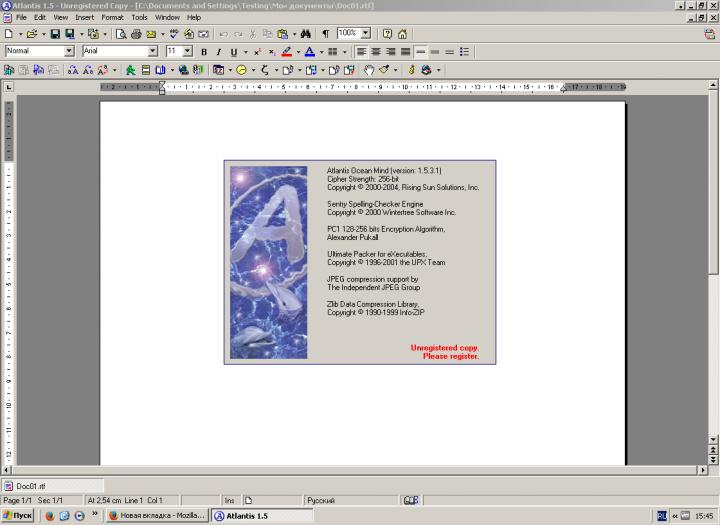Image resolution: width=720 pixels, height=525 pixels.
Task: Click the Superscript x² icon
Action: pos(258,52)
